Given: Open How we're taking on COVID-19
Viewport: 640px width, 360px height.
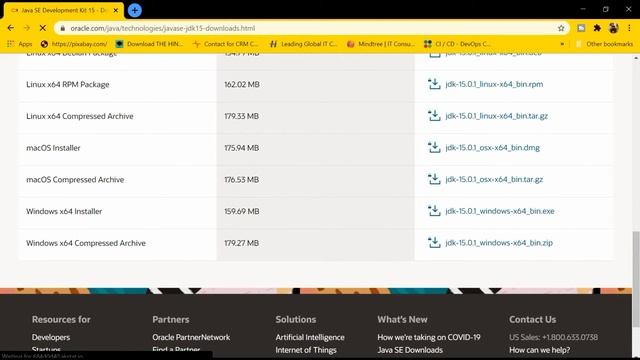Looking at the screenshot, I should (429, 337).
